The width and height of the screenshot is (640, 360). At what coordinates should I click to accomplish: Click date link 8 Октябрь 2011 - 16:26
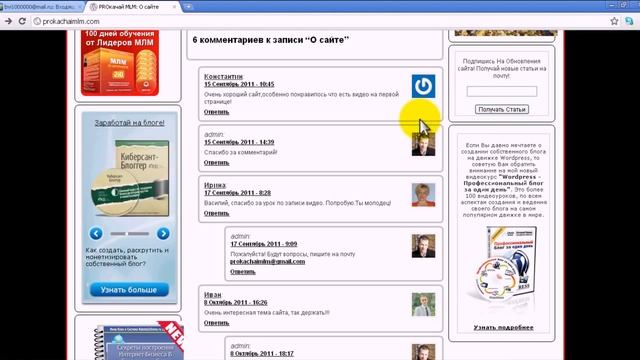coord(236,302)
